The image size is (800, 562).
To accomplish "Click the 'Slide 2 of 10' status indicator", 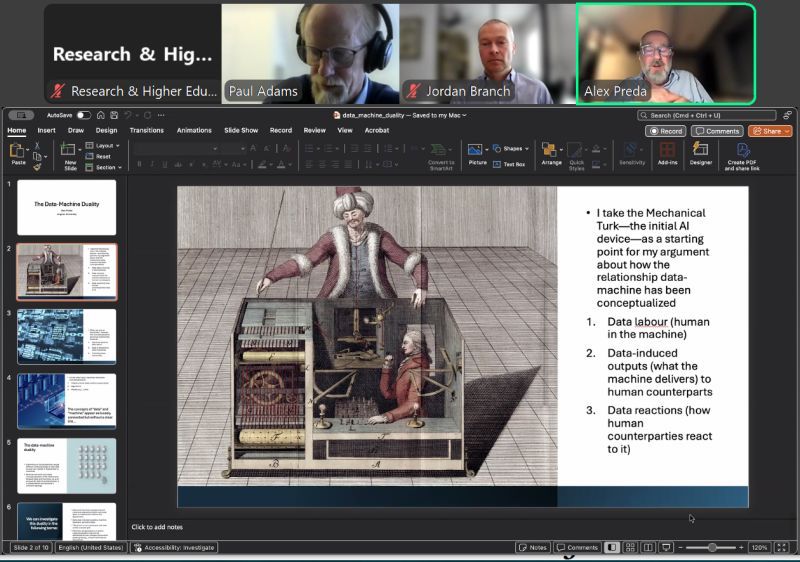I will [31, 548].
